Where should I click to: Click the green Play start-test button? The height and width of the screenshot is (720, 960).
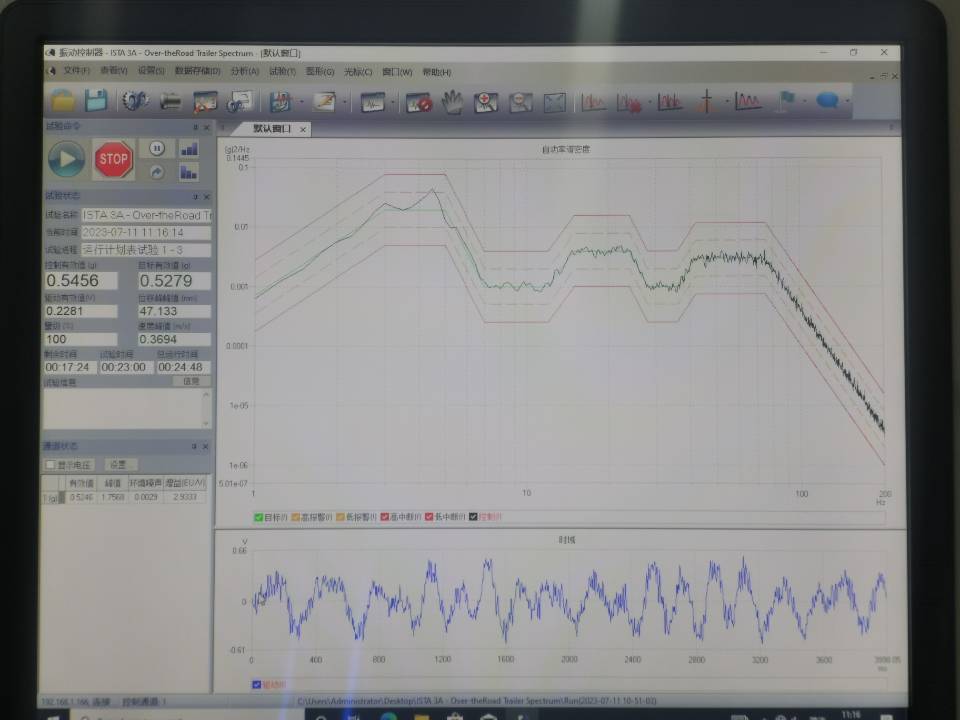click(66, 159)
